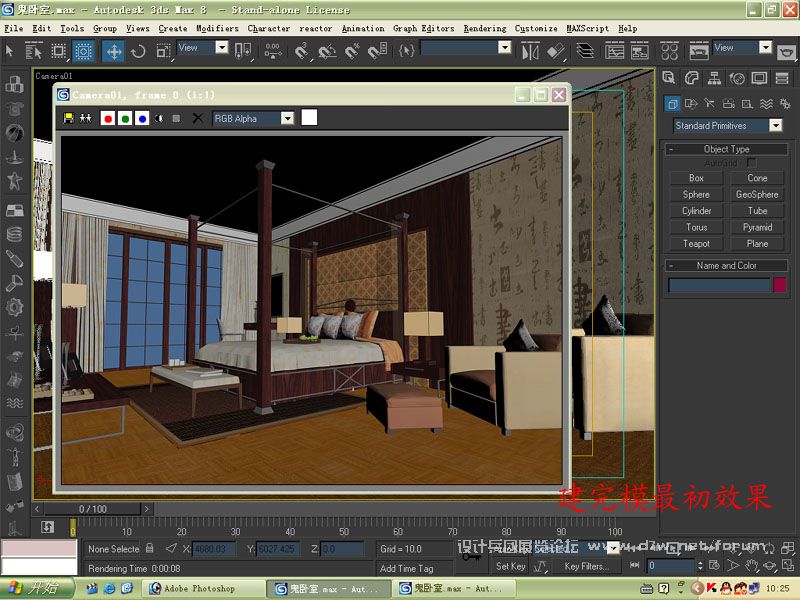The image size is (800, 600).
Task: Switch to Lights creation category
Action: coord(710,103)
